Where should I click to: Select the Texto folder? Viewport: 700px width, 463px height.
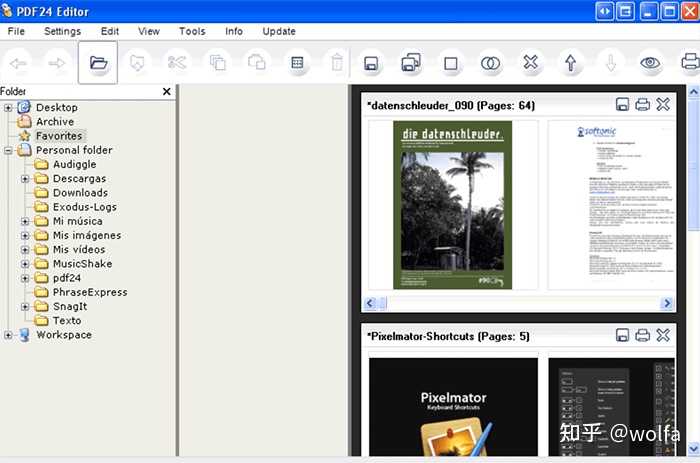point(67,321)
